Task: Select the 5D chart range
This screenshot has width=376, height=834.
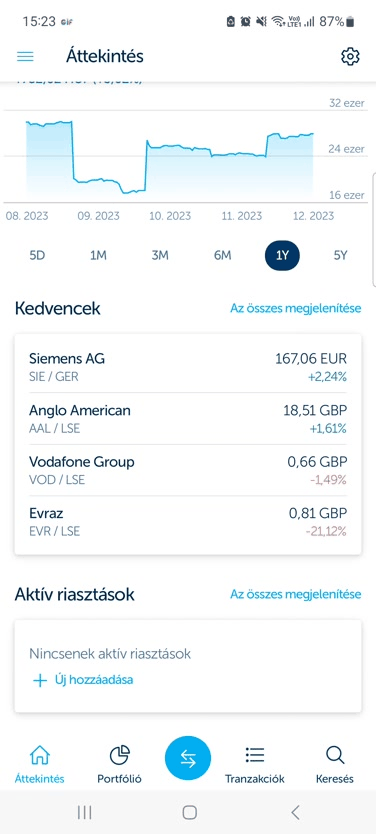Action: [x=37, y=255]
